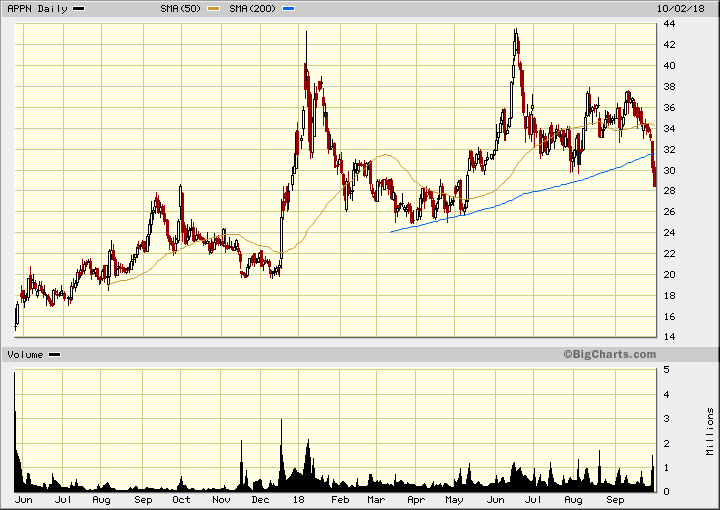Click the 40 price axis label

coord(669,66)
